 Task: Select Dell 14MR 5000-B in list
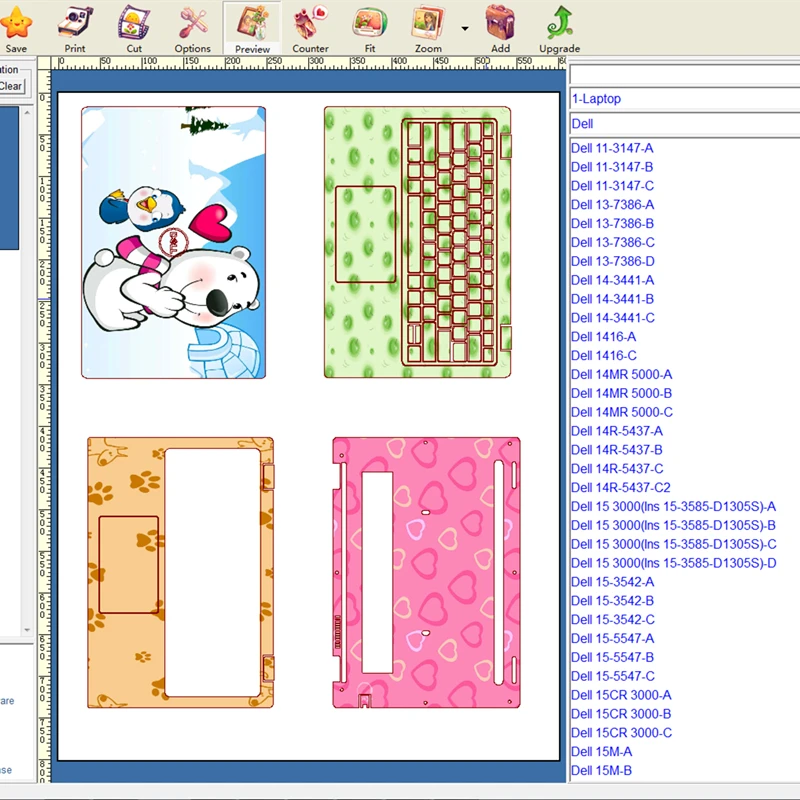(621, 394)
